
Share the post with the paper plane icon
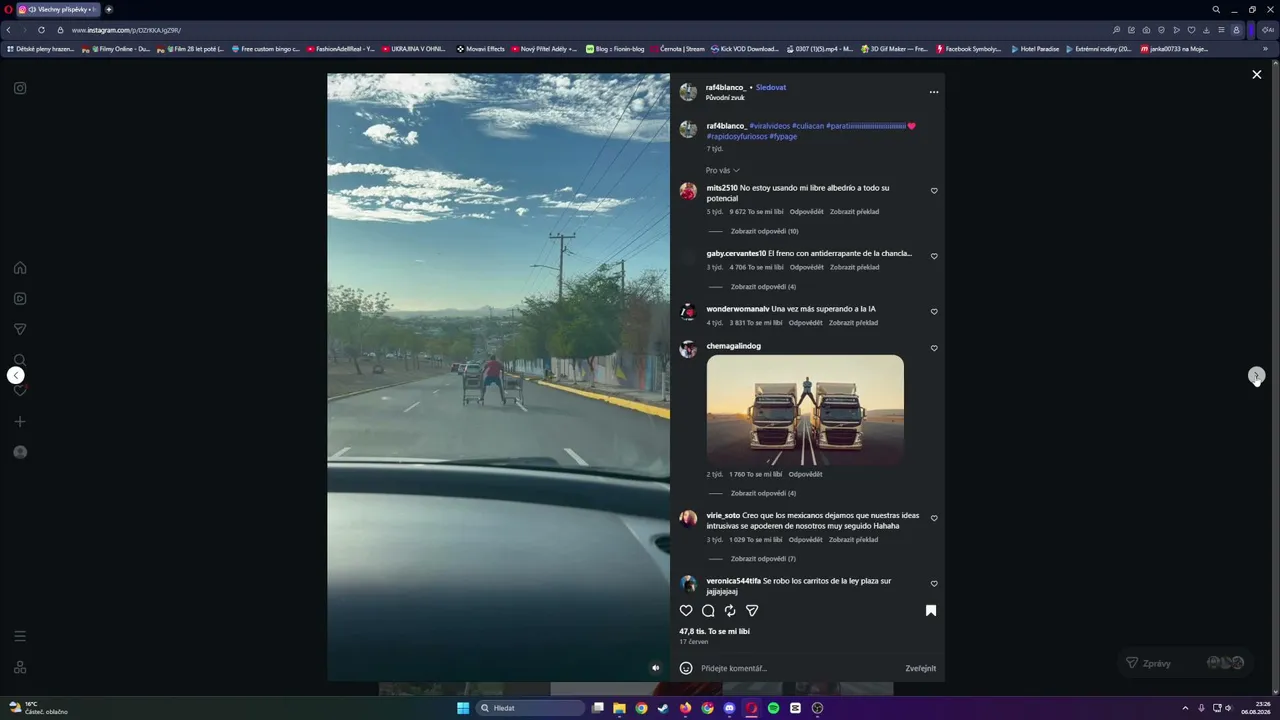[752, 611]
